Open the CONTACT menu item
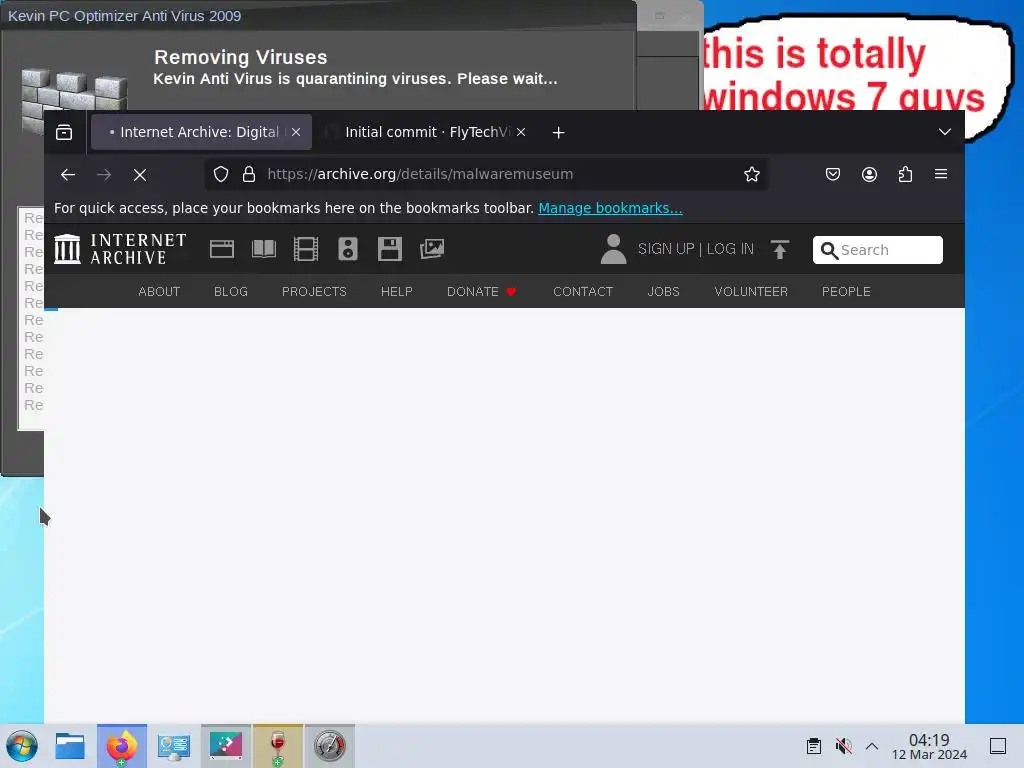 [583, 292]
